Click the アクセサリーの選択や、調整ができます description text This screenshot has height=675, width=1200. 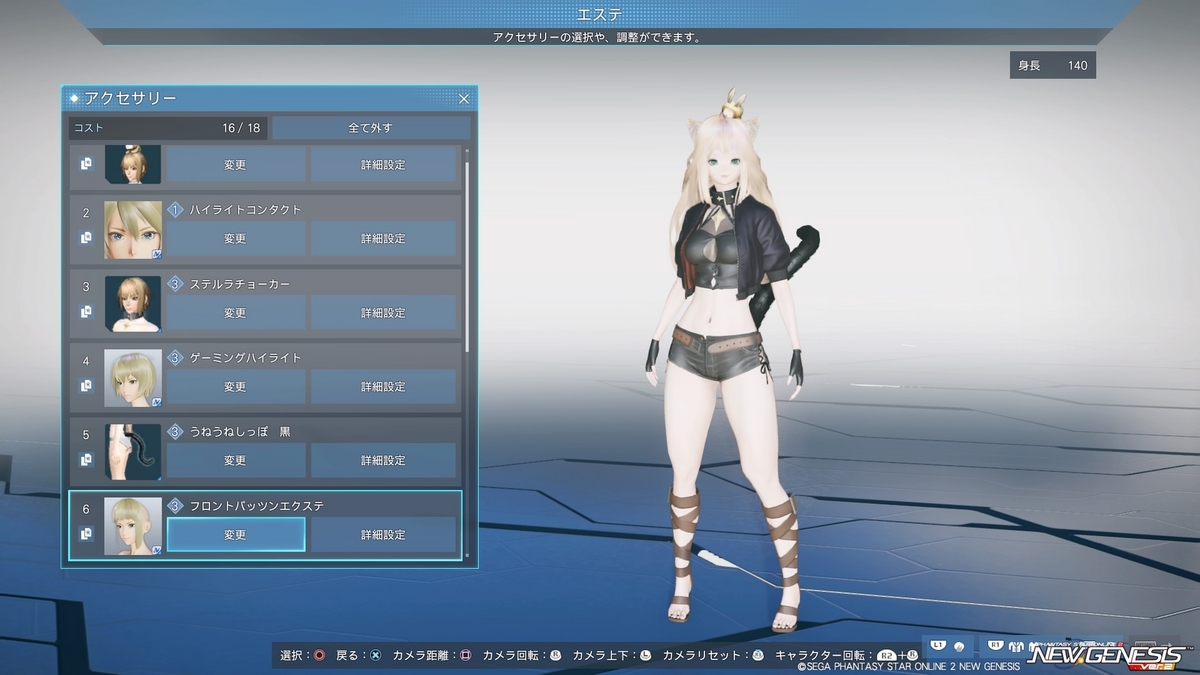tap(596, 38)
